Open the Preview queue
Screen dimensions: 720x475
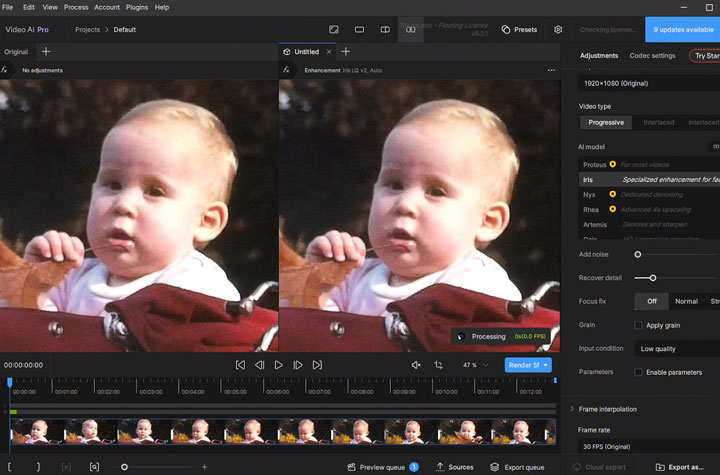point(382,467)
